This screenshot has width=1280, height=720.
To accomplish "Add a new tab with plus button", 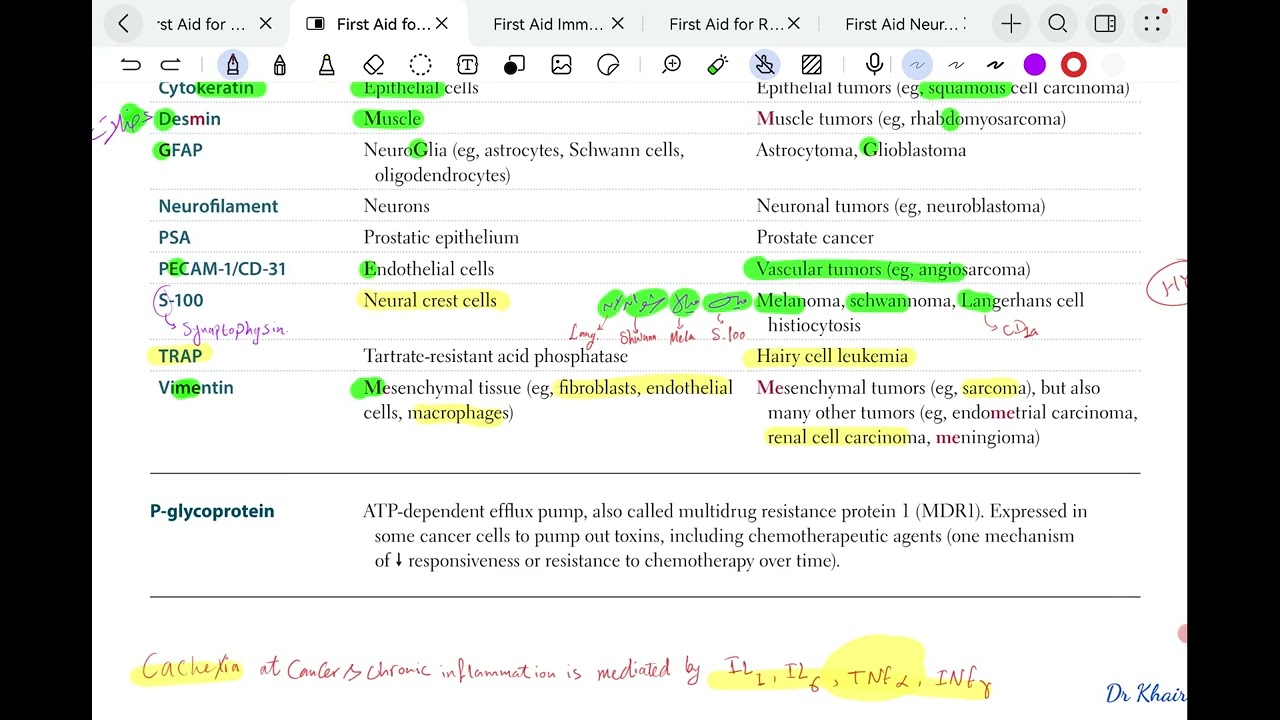I will pos(1011,24).
